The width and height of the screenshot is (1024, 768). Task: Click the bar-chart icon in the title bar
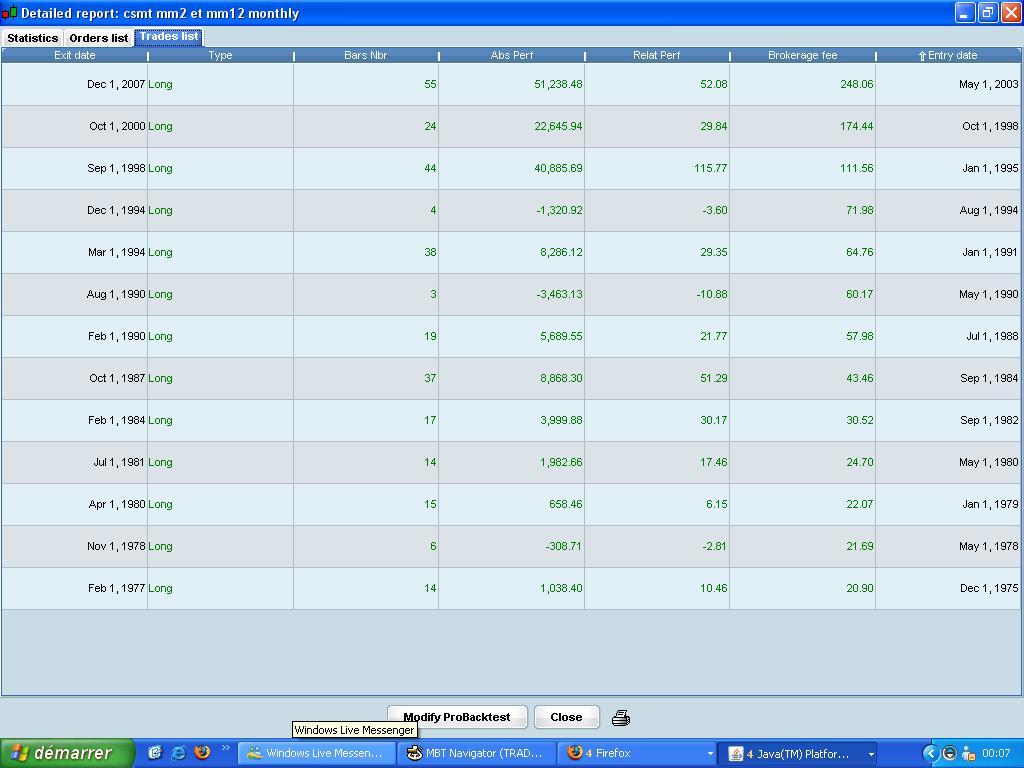(x=10, y=13)
